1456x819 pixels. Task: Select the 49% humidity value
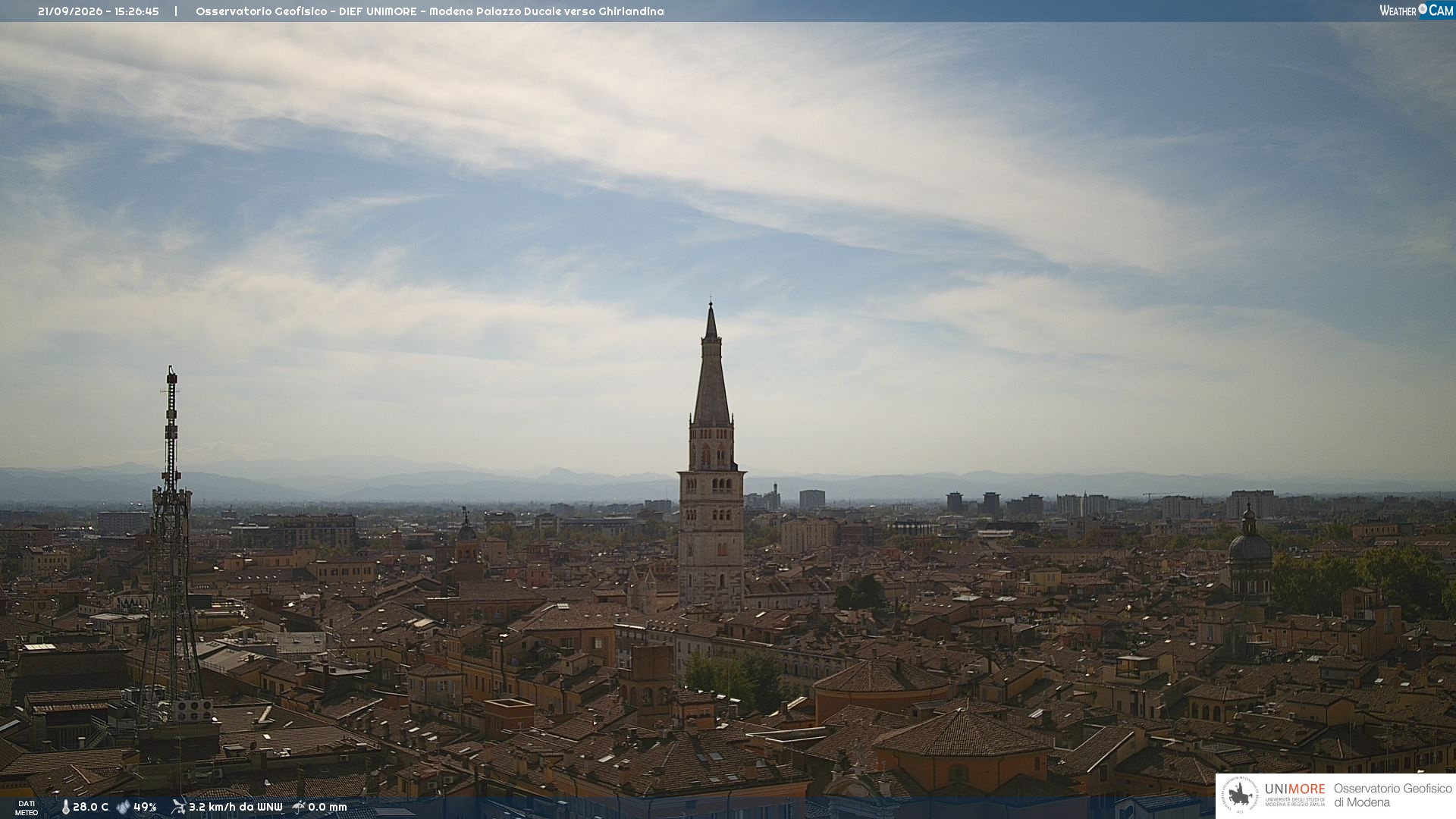(145, 807)
